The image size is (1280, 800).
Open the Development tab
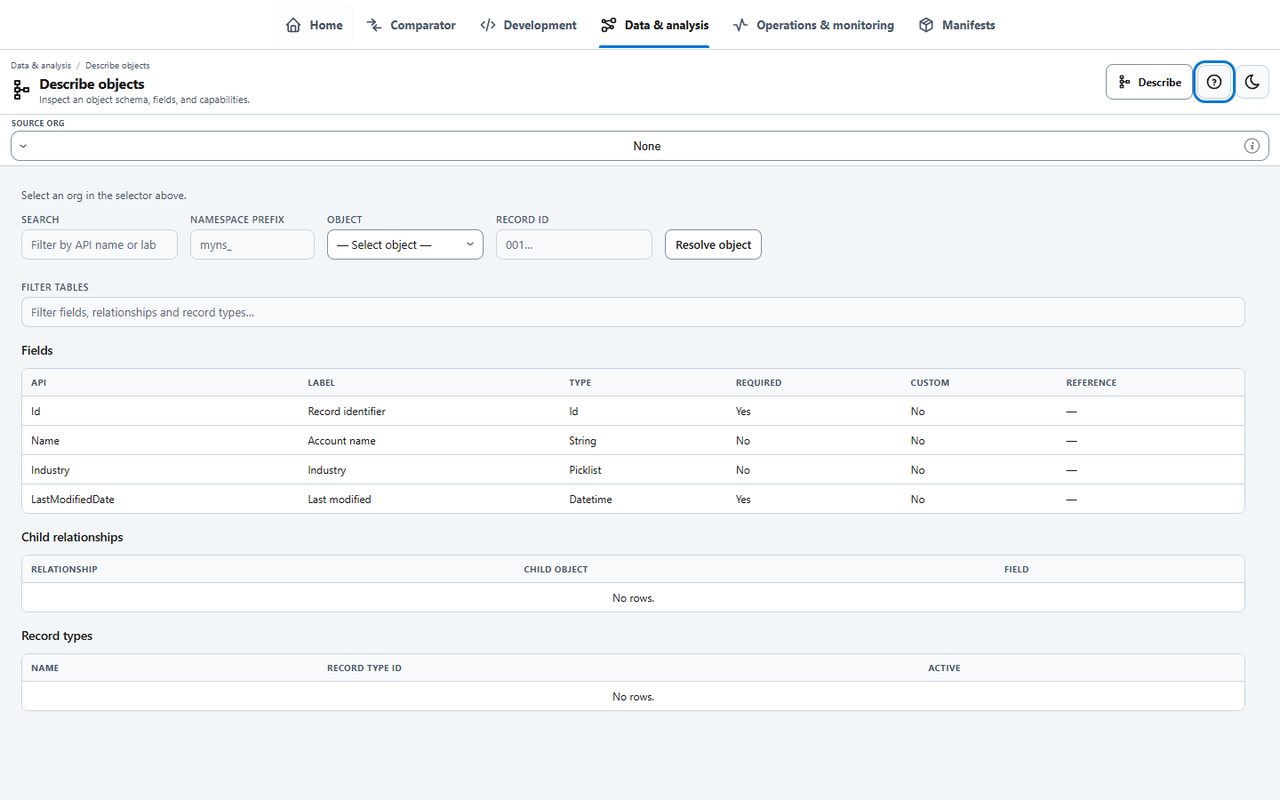tap(528, 25)
